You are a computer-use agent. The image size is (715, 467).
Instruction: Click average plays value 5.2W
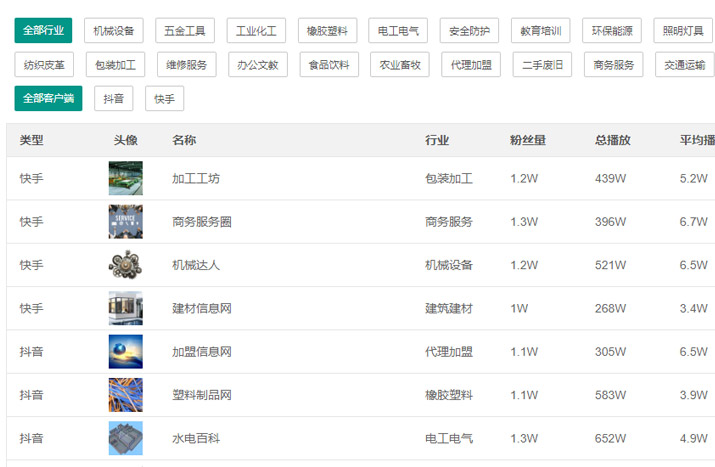pos(694,178)
